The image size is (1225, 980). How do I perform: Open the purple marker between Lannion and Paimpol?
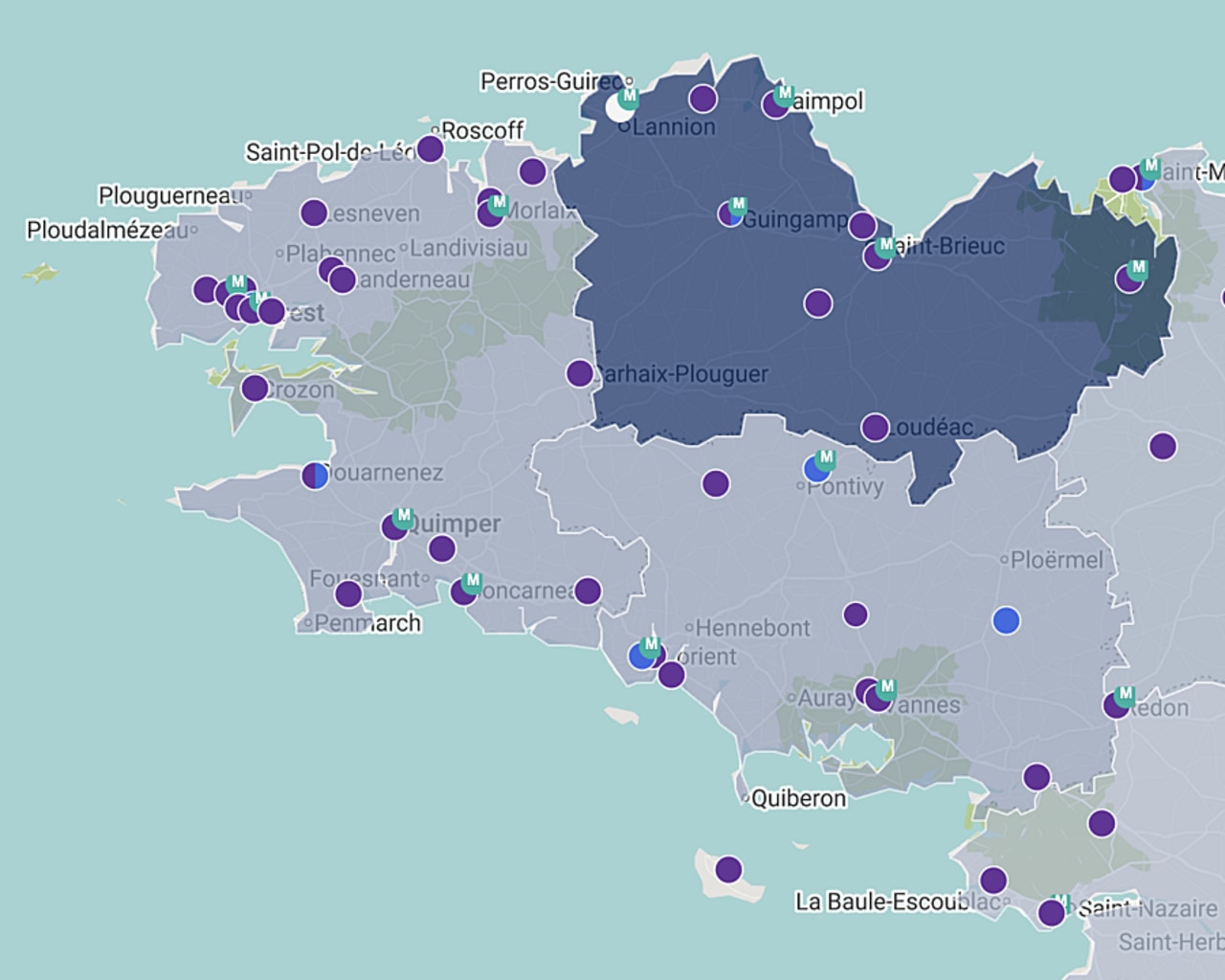click(x=702, y=98)
